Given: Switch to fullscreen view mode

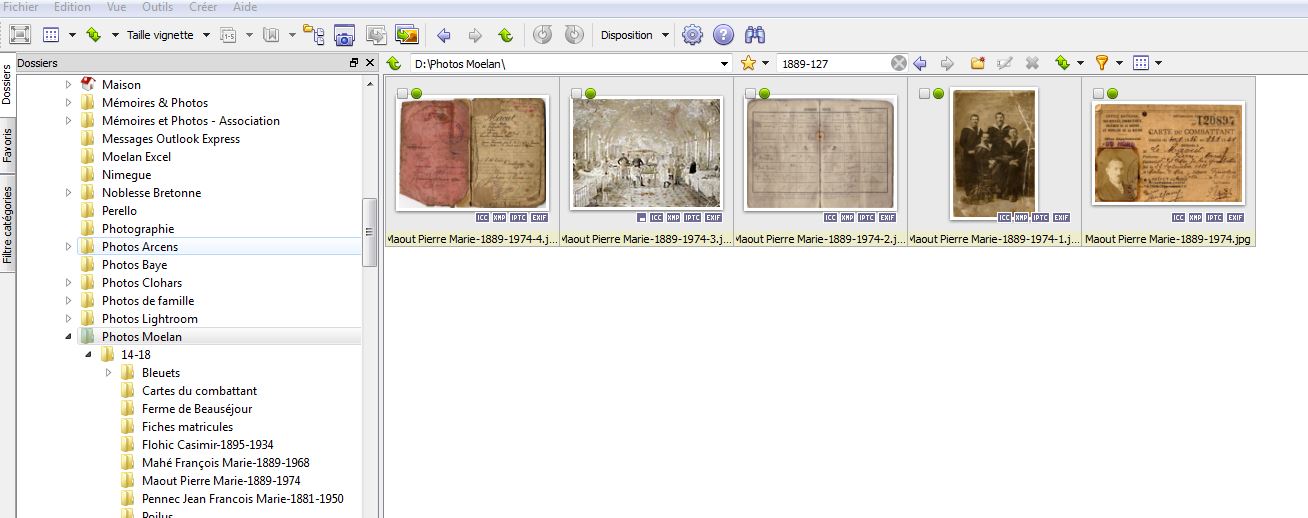Looking at the screenshot, I should click(x=20, y=35).
